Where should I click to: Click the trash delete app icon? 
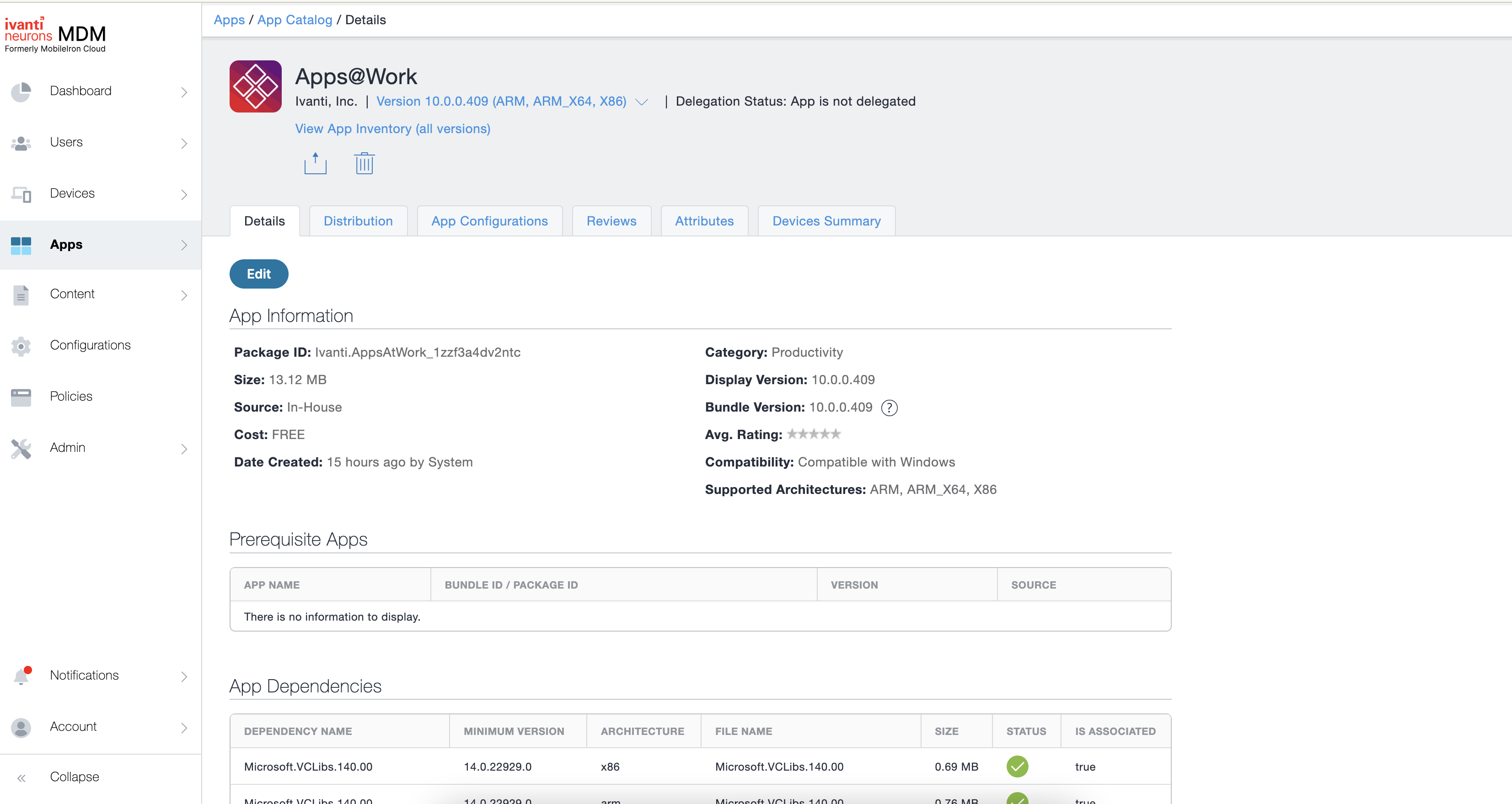pyautogui.click(x=364, y=164)
